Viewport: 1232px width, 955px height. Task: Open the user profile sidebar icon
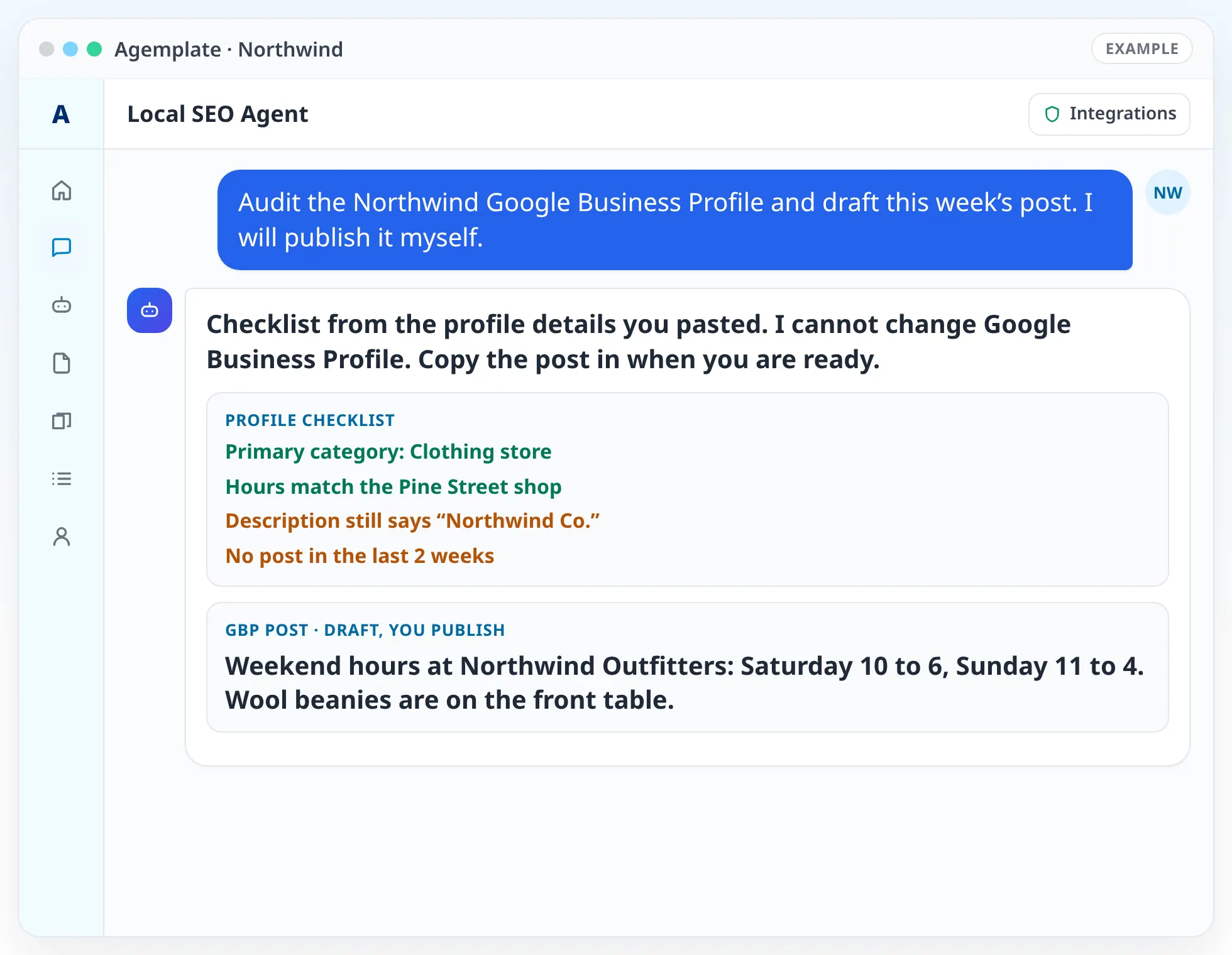point(61,537)
